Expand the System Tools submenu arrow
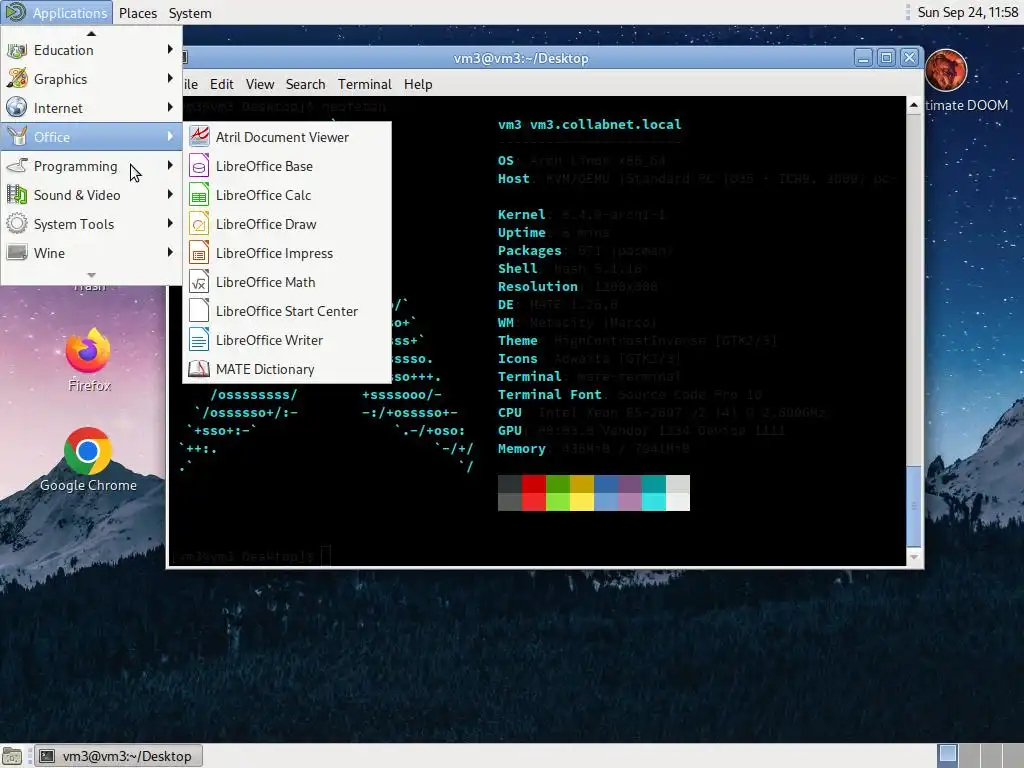The height and width of the screenshot is (768, 1024). coord(170,224)
